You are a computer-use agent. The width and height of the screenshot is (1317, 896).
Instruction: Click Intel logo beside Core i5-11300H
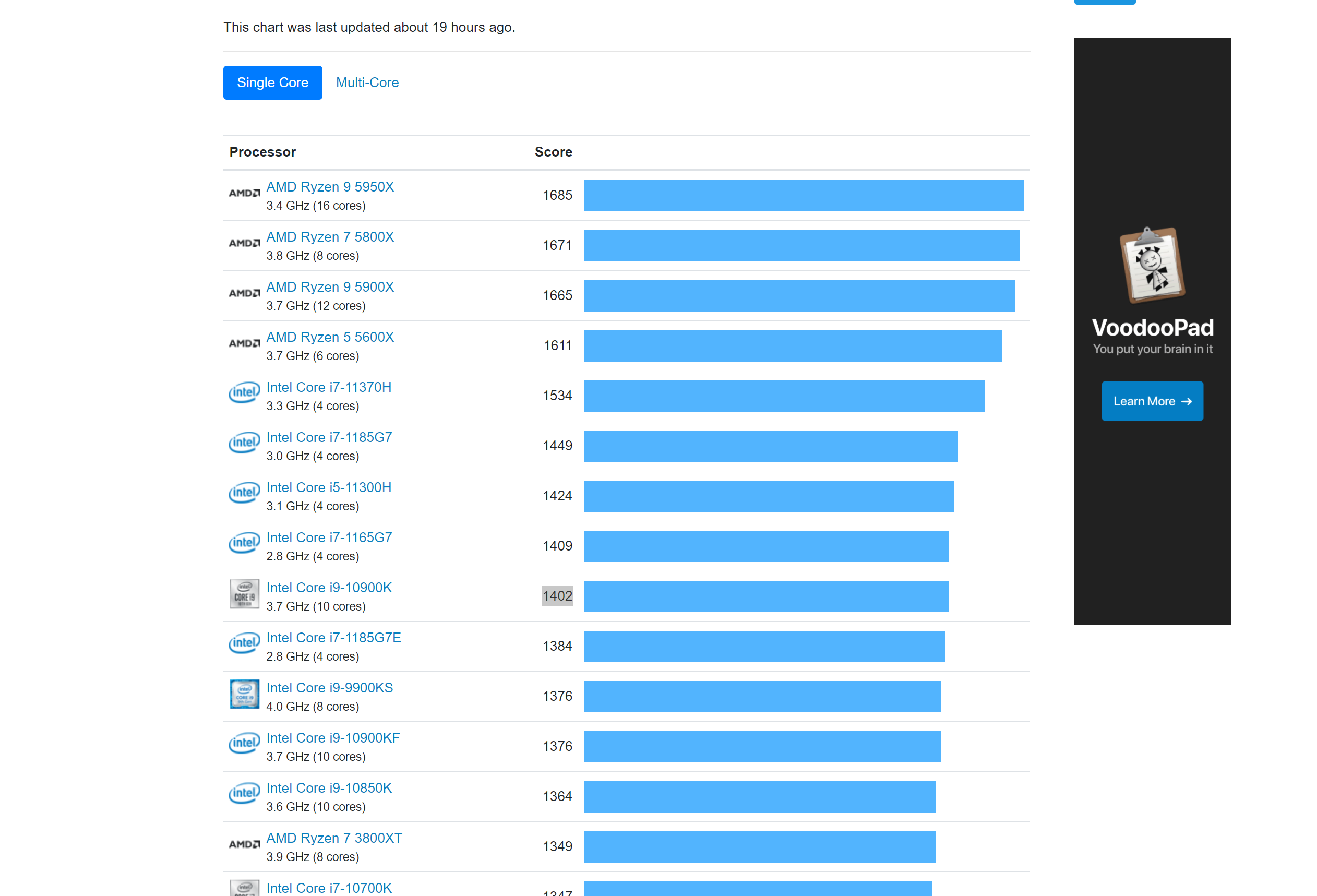[244, 493]
